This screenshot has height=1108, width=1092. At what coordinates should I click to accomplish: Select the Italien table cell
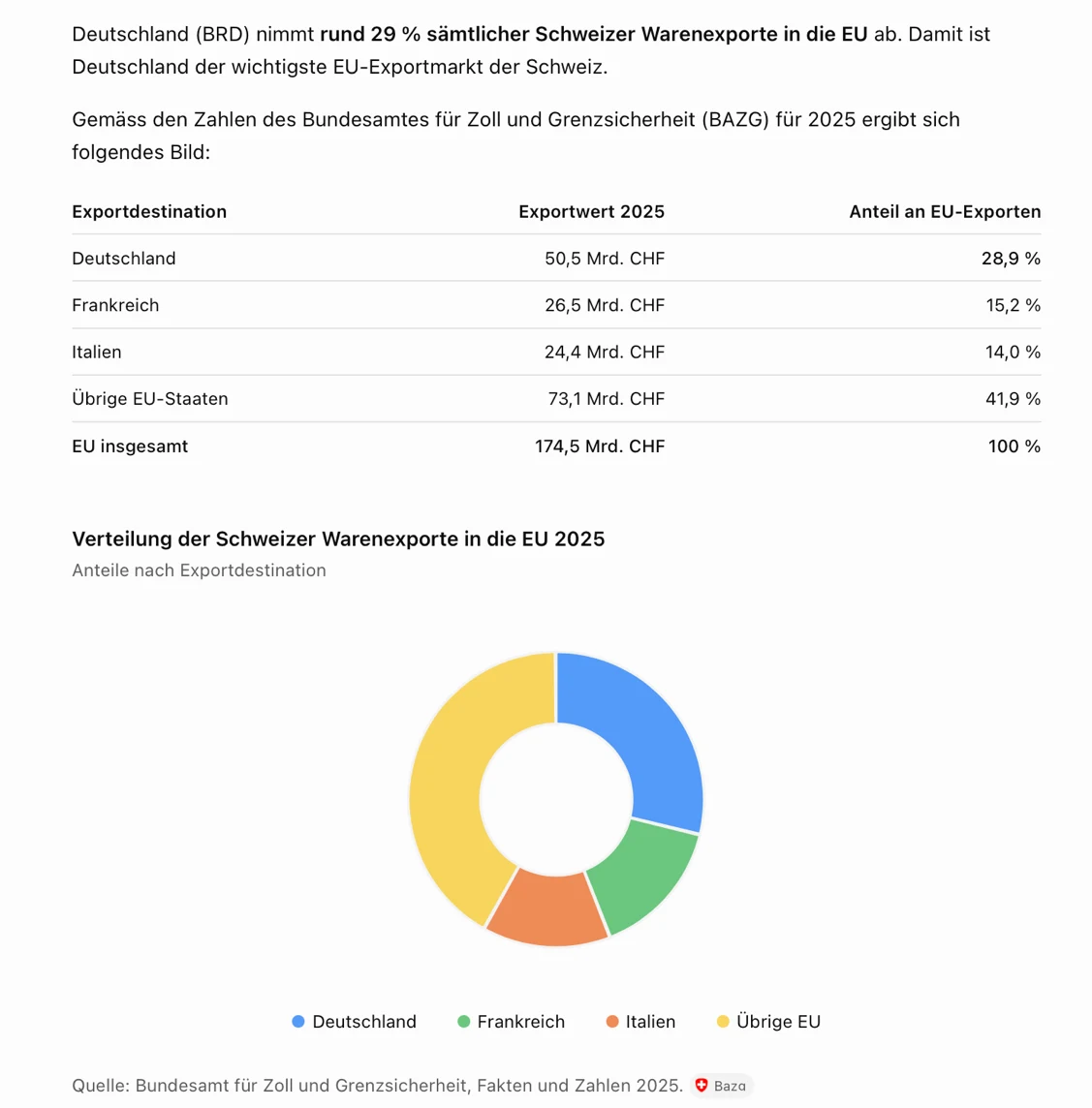tap(97, 352)
